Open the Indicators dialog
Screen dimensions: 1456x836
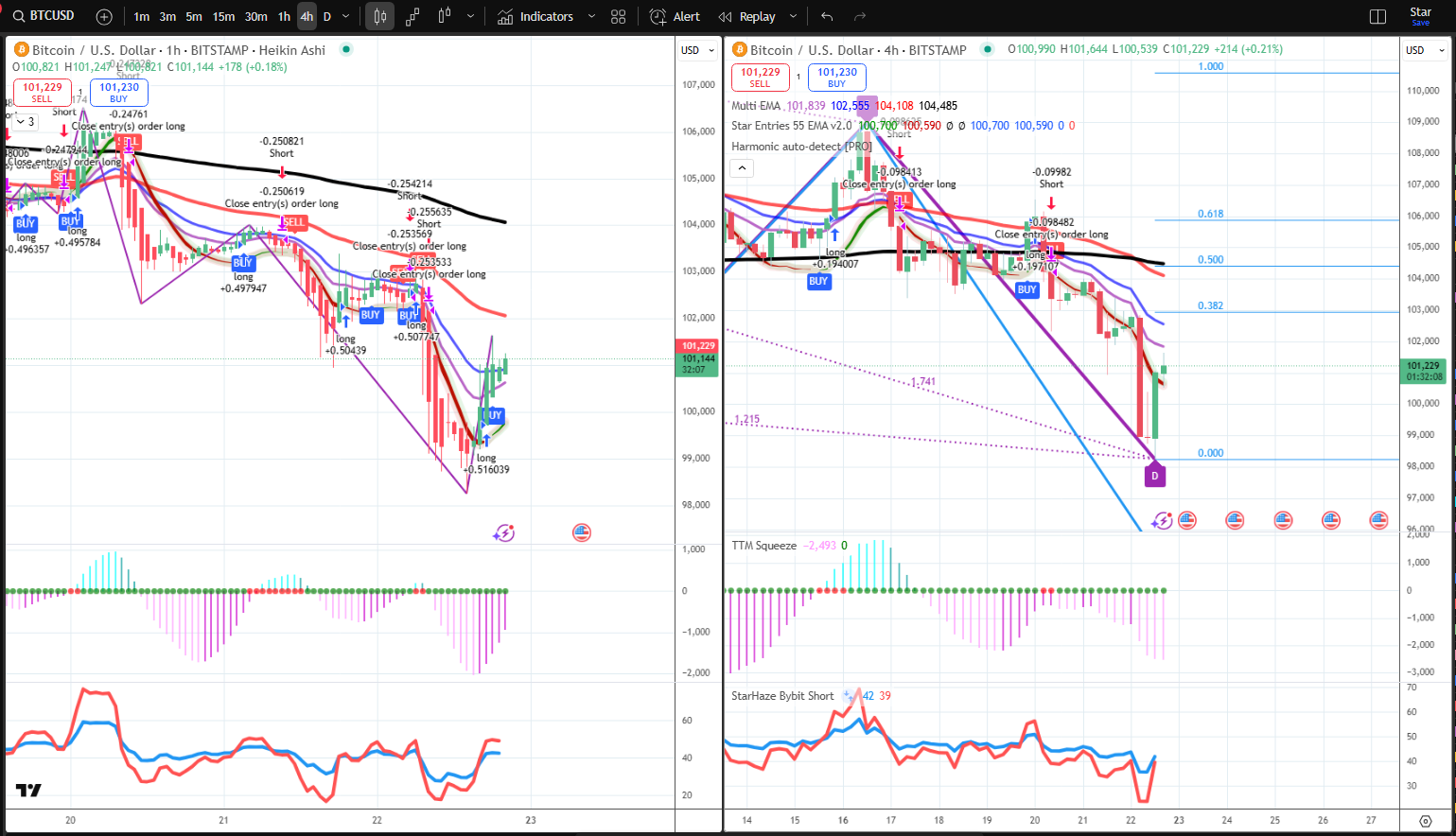tap(535, 17)
